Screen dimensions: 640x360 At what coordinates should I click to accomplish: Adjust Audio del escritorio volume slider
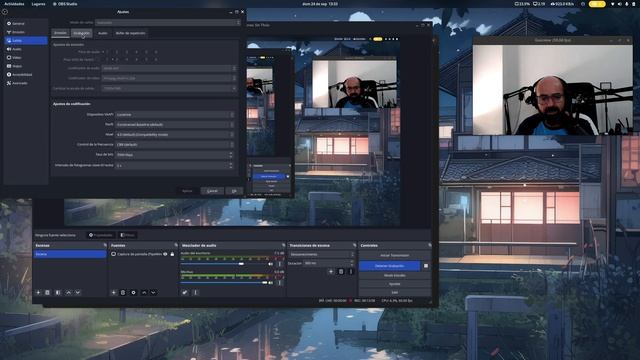pyautogui.click(x=223, y=264)
